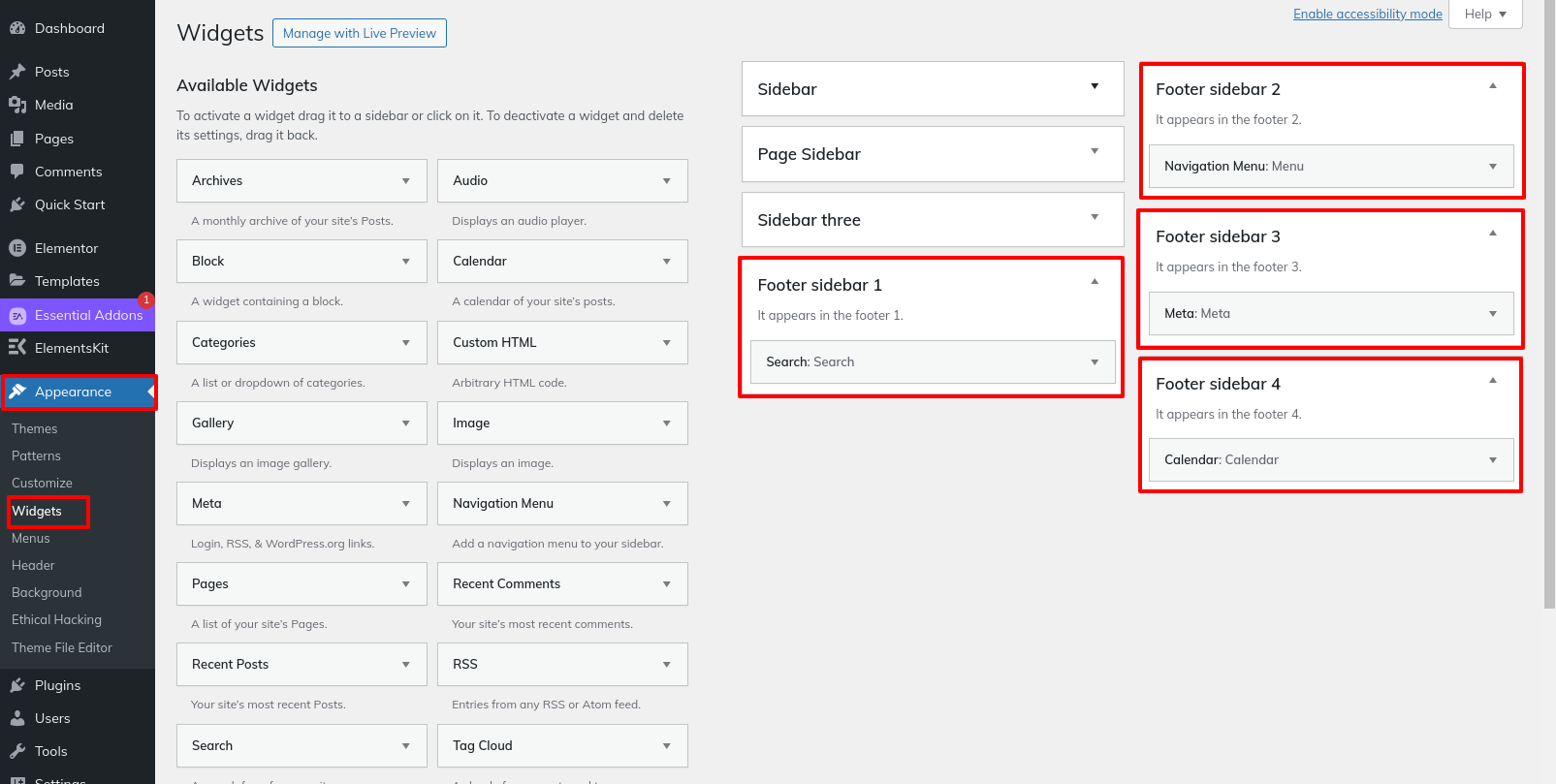This screenshot has height=784, width=1556.
Task: Click Enable accessibility mode link
Action: [x=1367, y=14]
